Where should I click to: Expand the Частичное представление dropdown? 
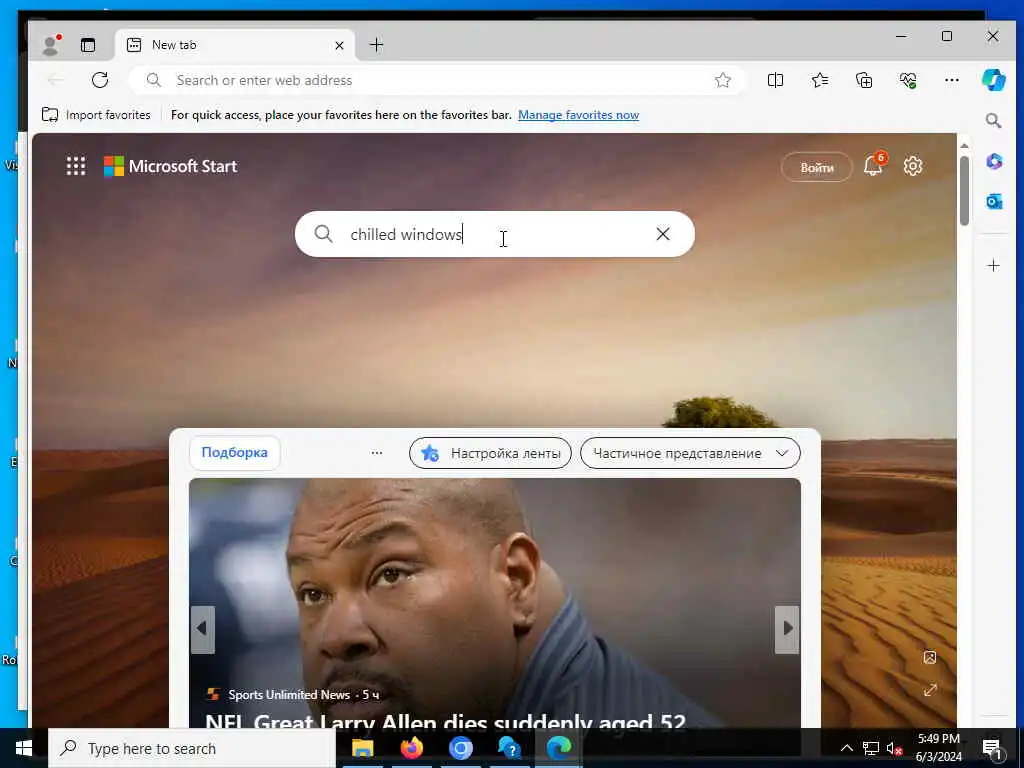click(x=690, y=453)
